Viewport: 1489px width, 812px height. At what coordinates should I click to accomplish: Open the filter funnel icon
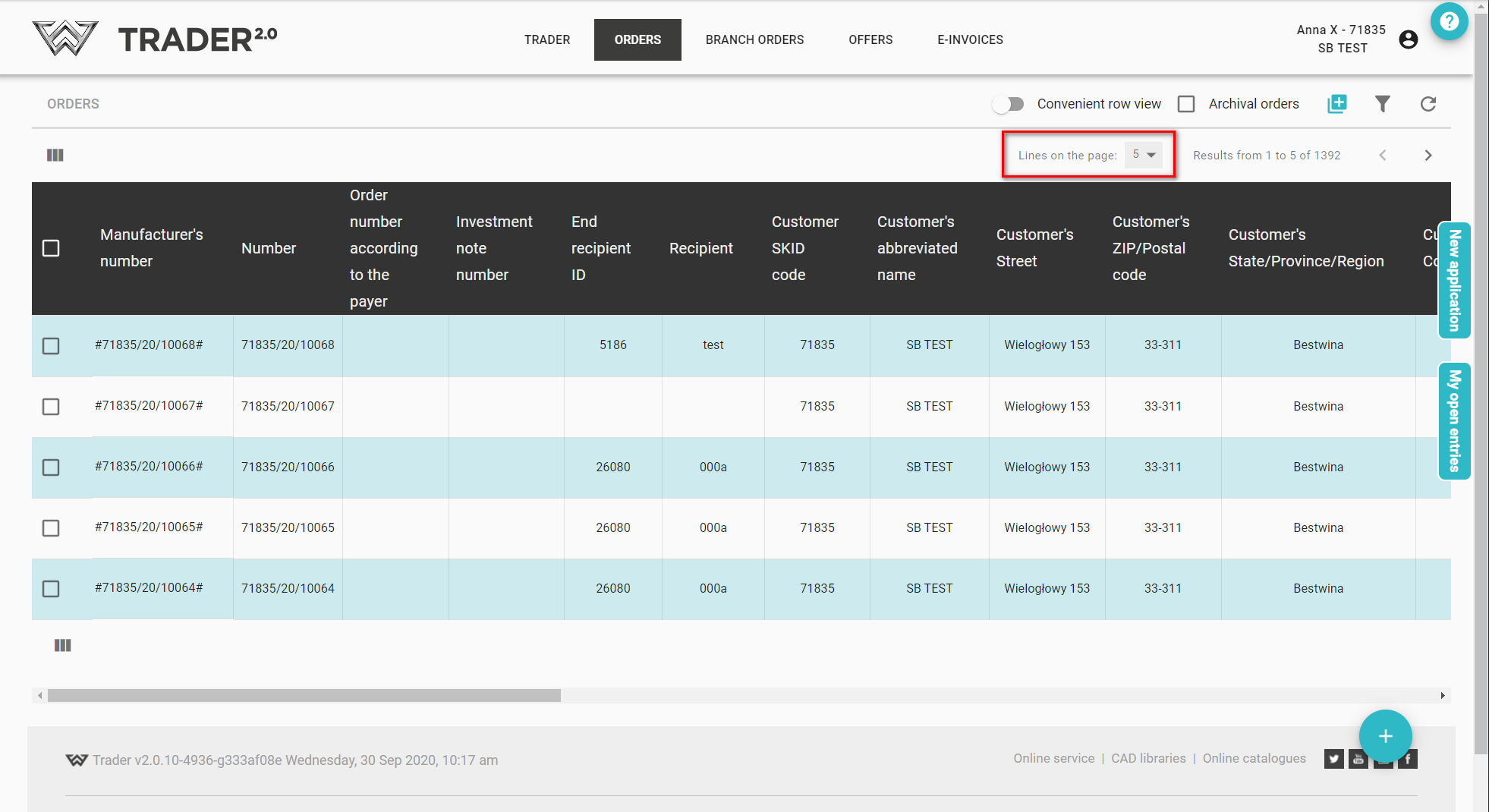click(1382, 104)
